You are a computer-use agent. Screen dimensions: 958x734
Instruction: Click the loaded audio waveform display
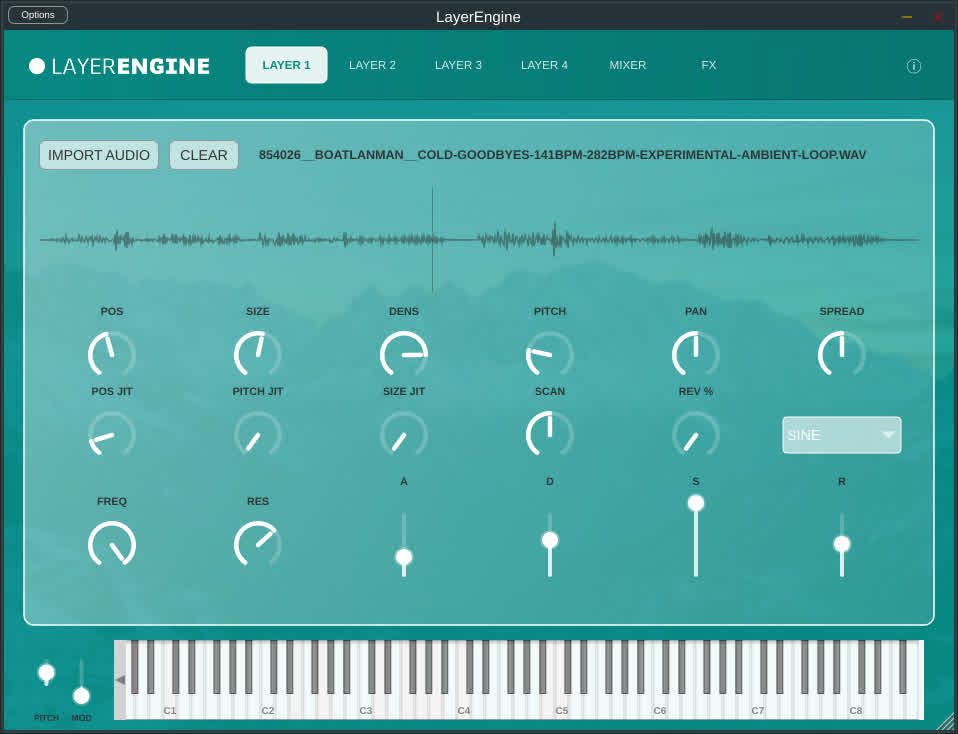[x=480, y=240]
